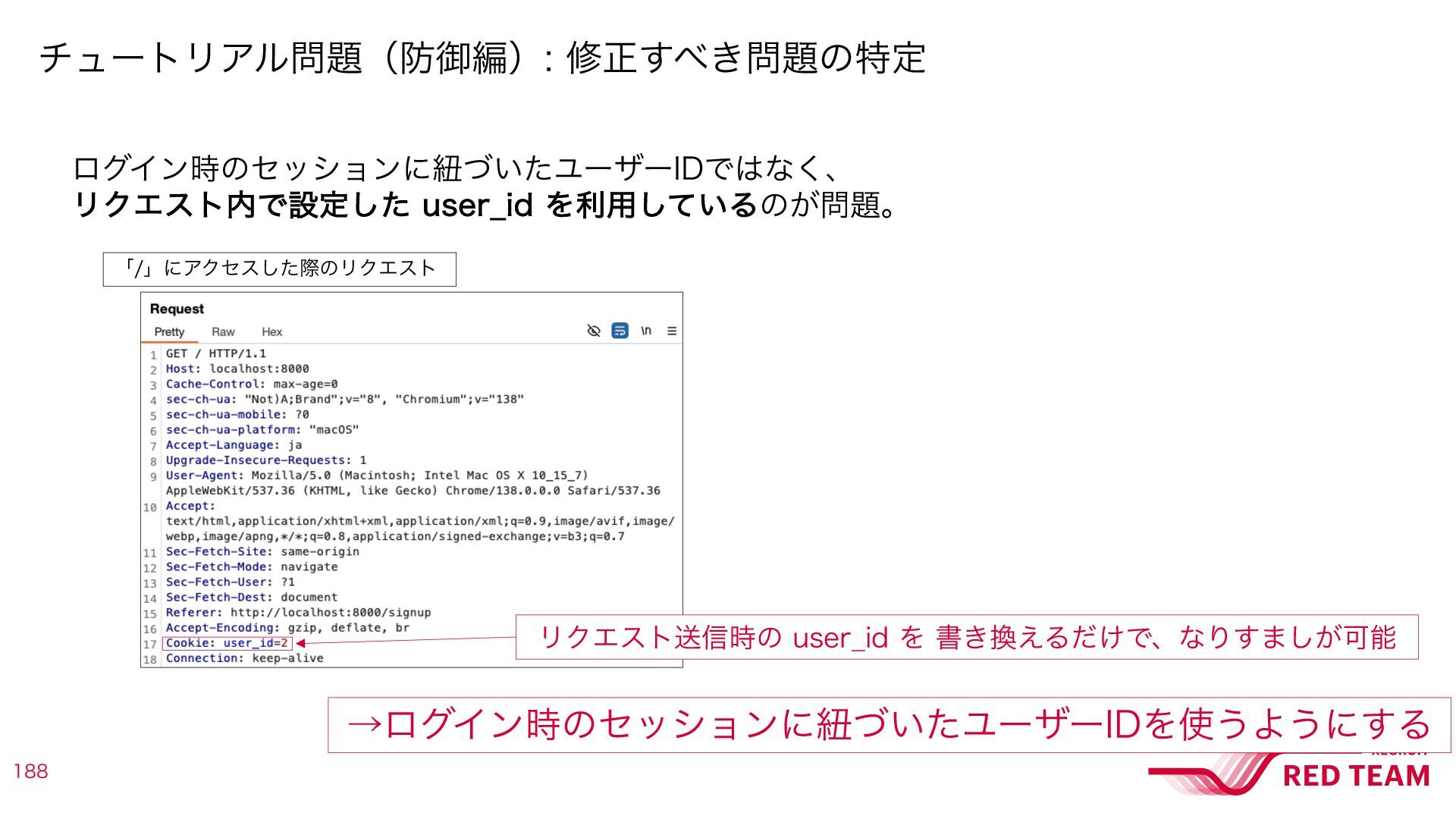This screenshot has width=1456, height=819.
Task: Click the 'Connection: keep-alive' line
Action: click(x=245, y=657)
